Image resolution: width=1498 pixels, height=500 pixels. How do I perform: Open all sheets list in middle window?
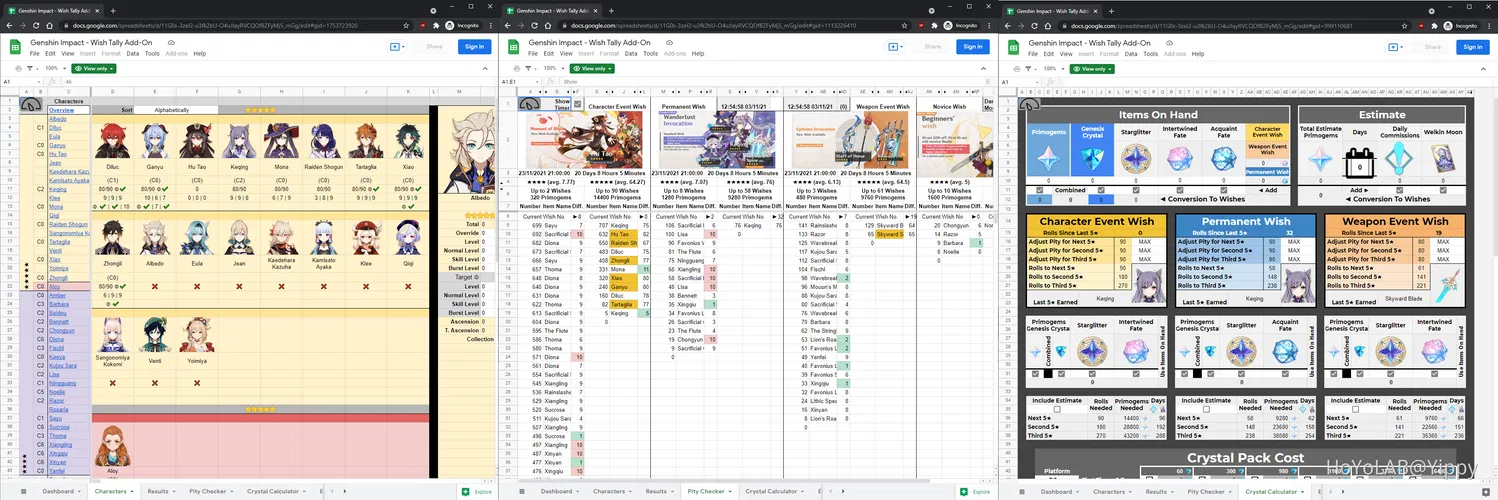tap(526, 492)
